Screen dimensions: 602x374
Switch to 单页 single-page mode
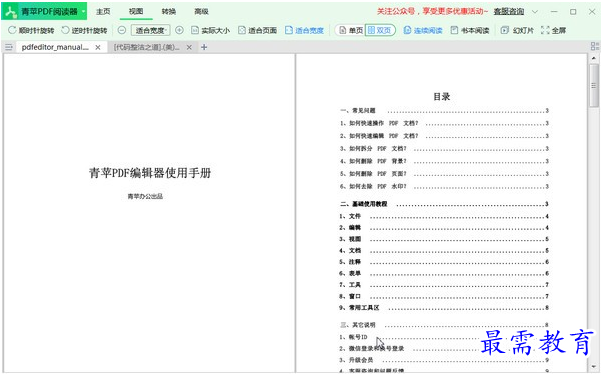351,30
